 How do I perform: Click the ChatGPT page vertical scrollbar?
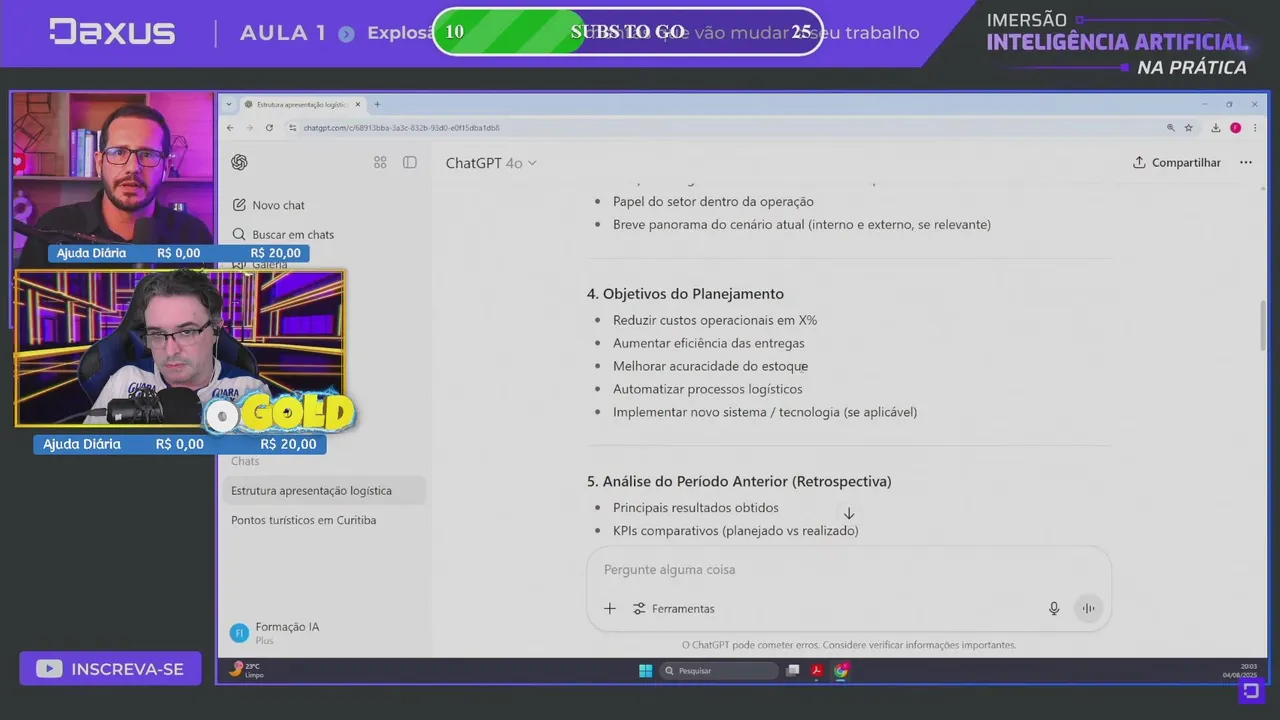coord(1264,324)
